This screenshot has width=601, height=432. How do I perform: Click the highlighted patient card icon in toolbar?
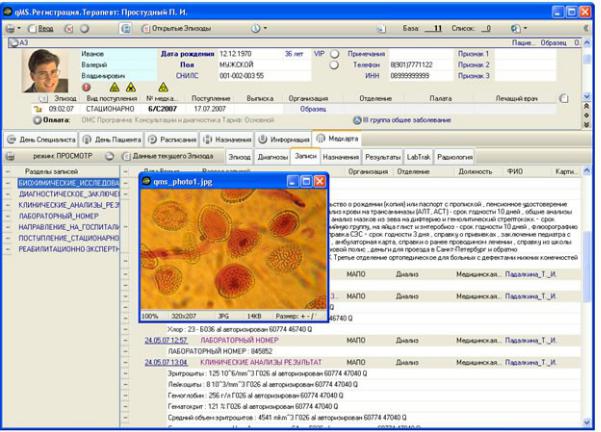click(x=126, y=29)
